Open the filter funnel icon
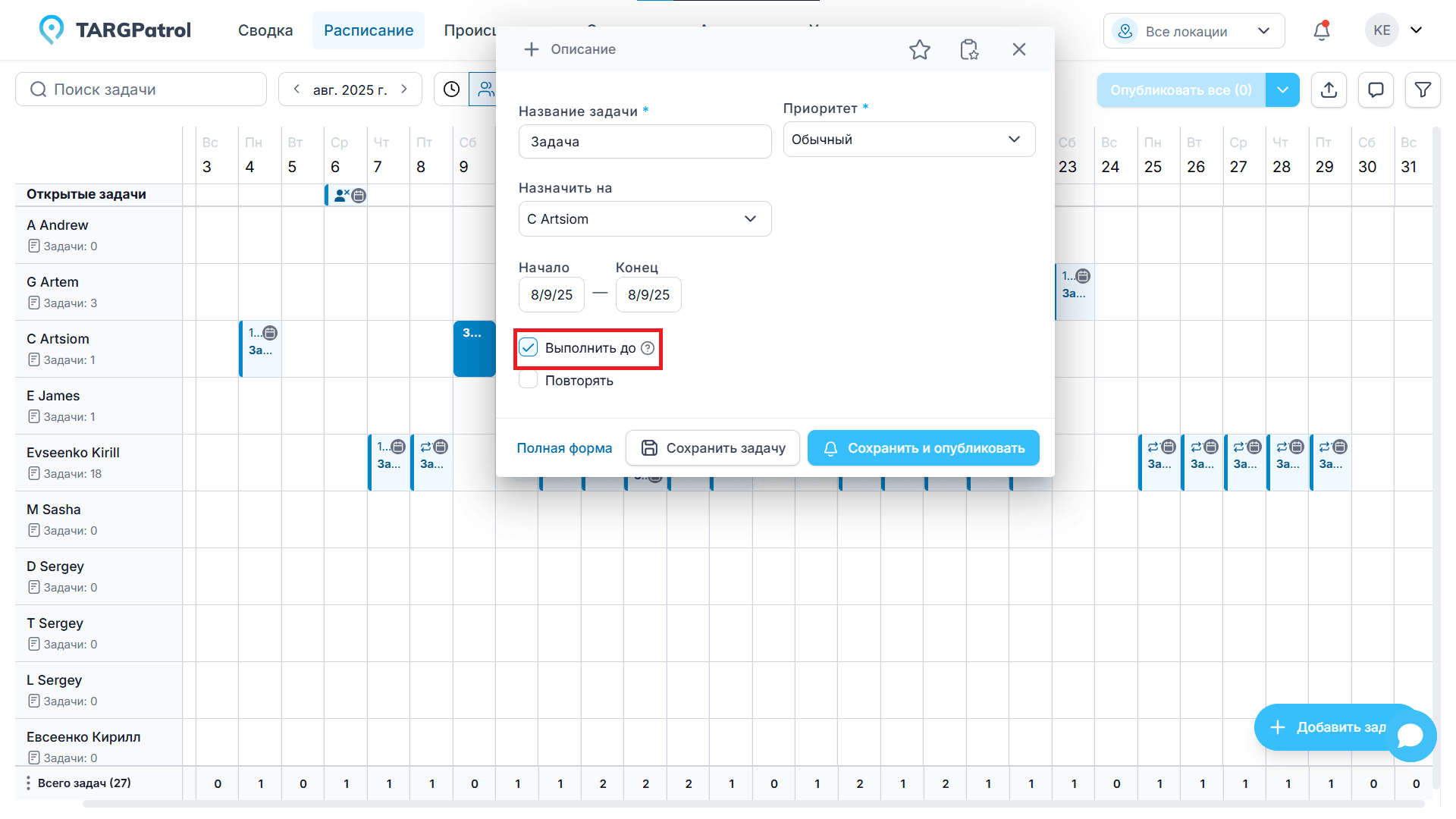1456x819 pixels. [1423, 90]
